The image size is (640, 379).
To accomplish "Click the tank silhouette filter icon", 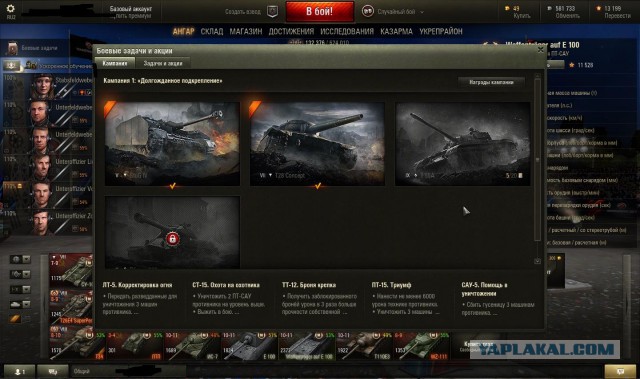I will tap(16, 304).
